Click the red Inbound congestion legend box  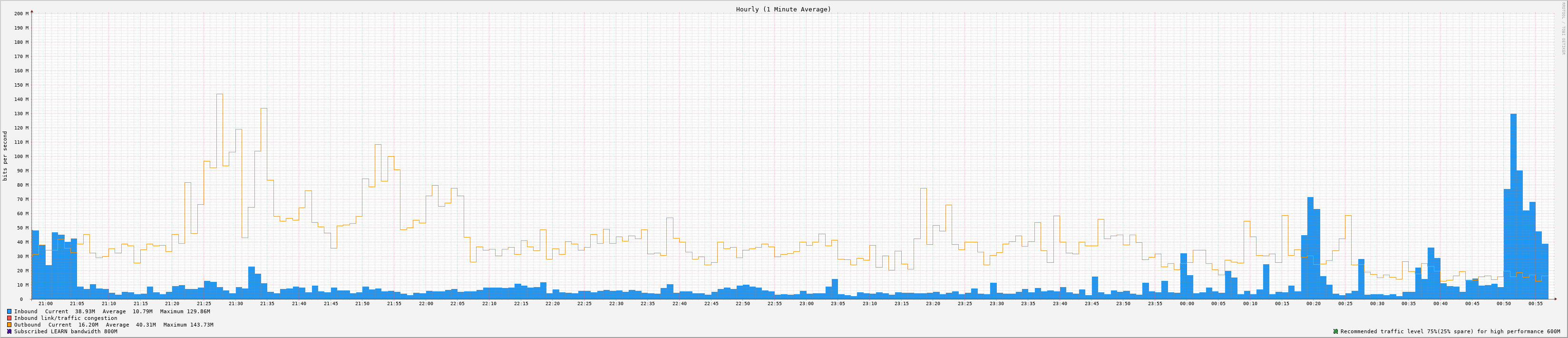9,318
